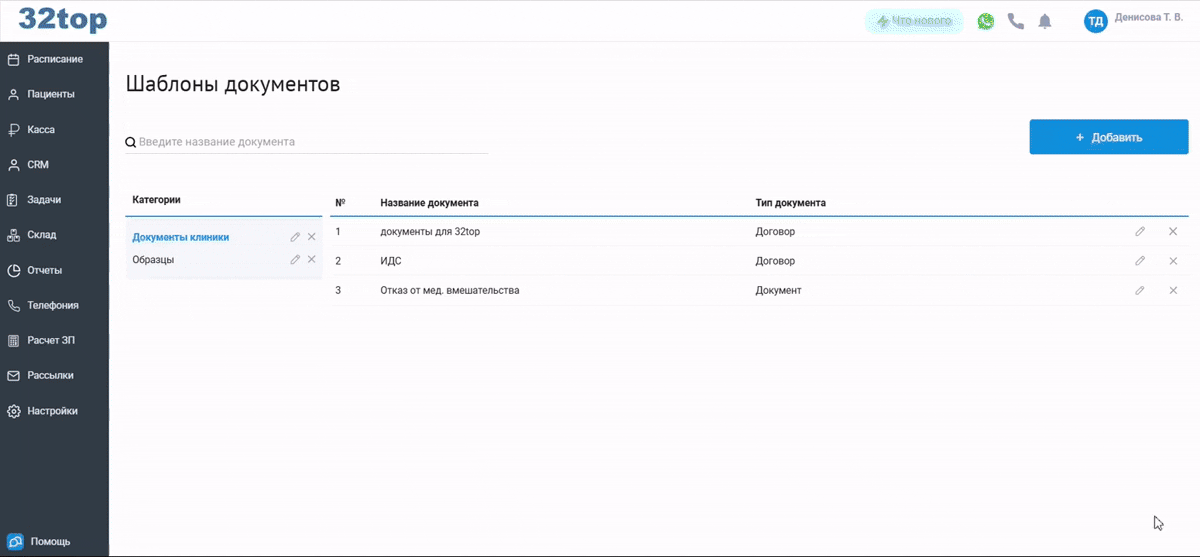Delete the Образцы category with X icon
Screen dimensions: 1200x557
point(311,260)
